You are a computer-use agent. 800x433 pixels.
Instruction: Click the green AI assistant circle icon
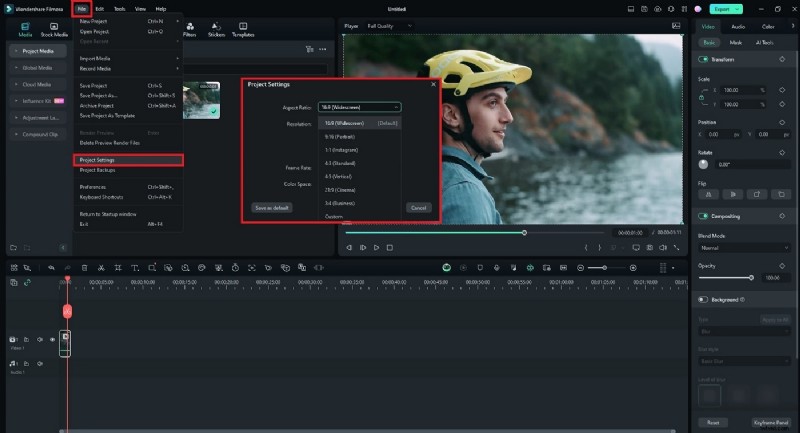click(x=446, y=268)
